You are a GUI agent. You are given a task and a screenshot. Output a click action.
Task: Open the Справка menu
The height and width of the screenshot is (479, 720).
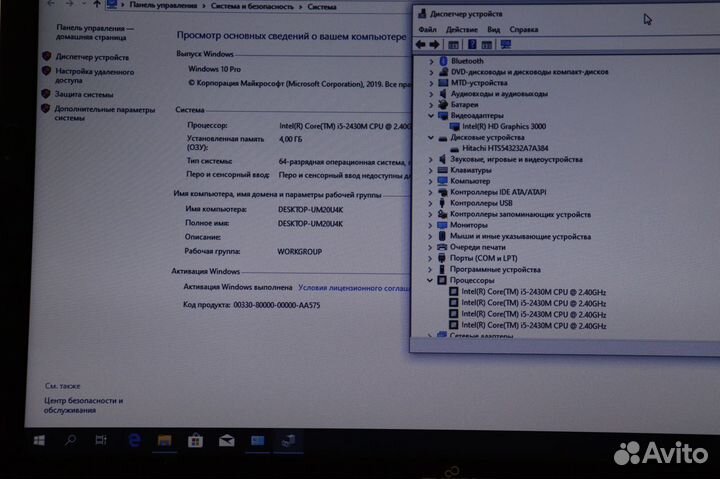(523, 29)
